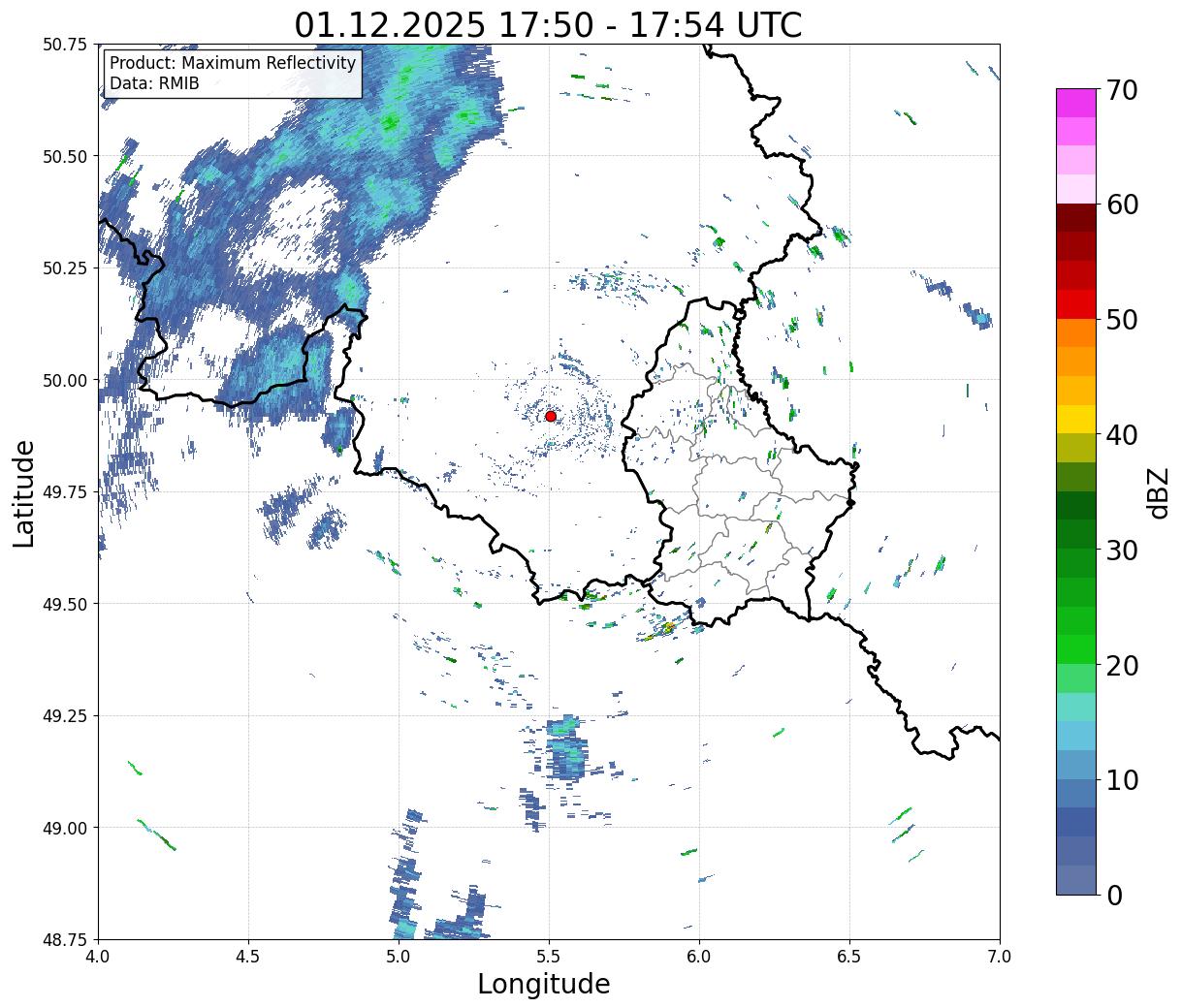This screenshot has height=1008, width=1182.
Task: Click the red radar location marker
Action: [551, 416]
